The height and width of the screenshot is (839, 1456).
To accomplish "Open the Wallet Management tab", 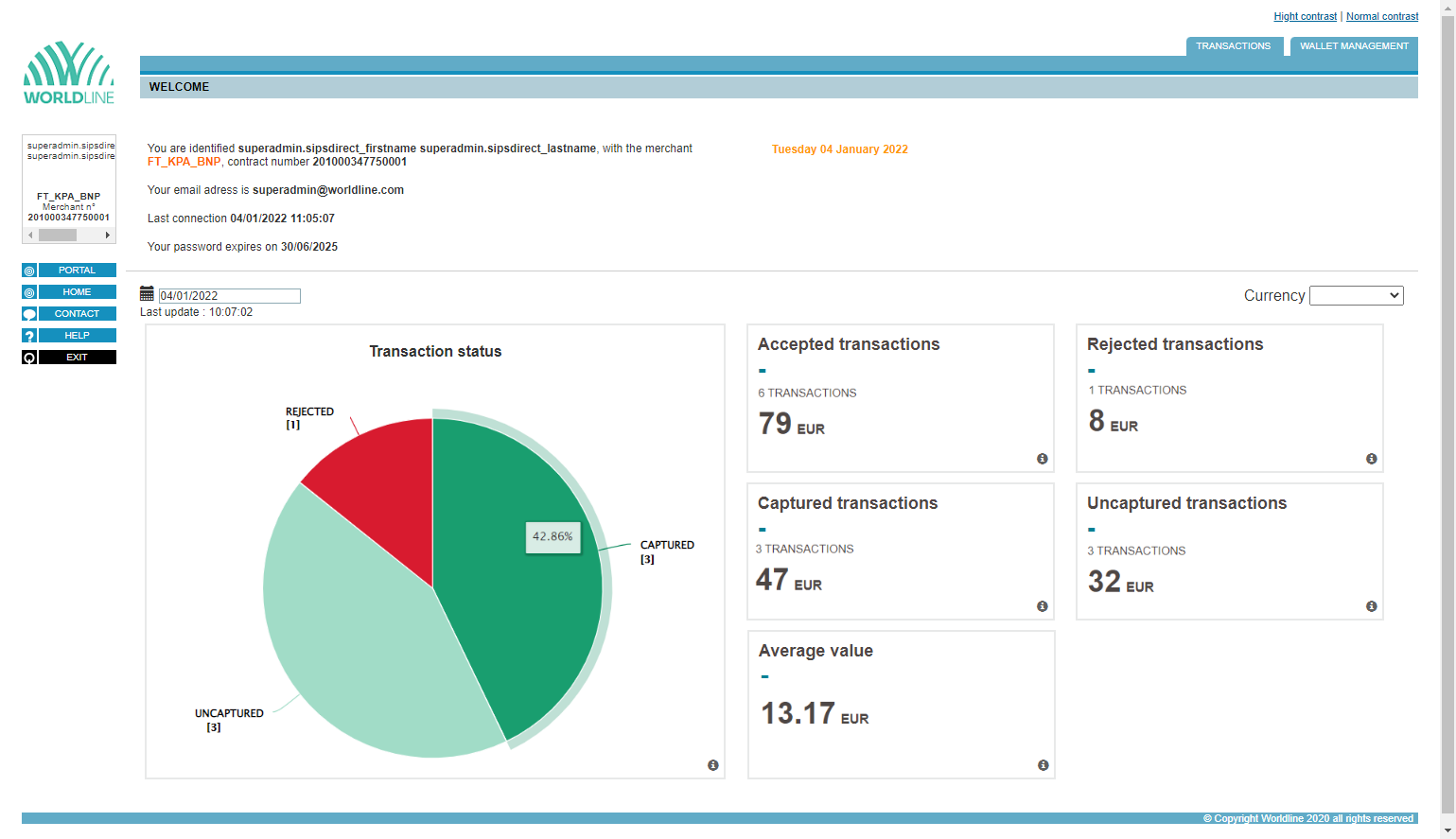I will click(1354, 46).
